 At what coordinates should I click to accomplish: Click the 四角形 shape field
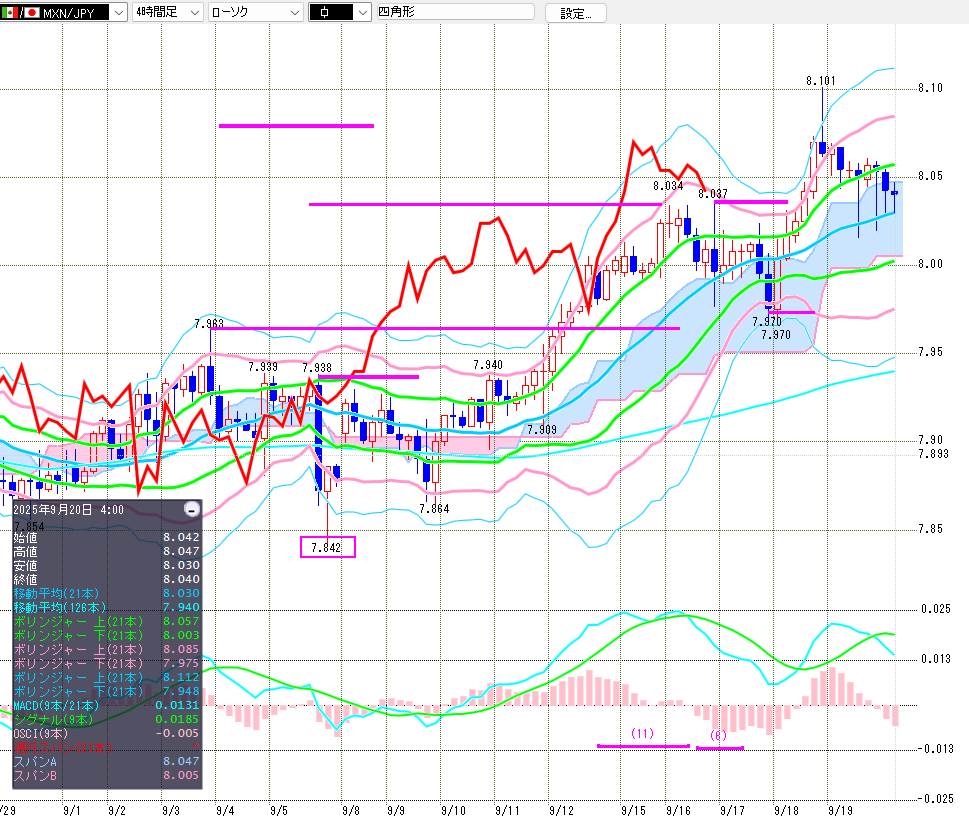coord(457,13)
